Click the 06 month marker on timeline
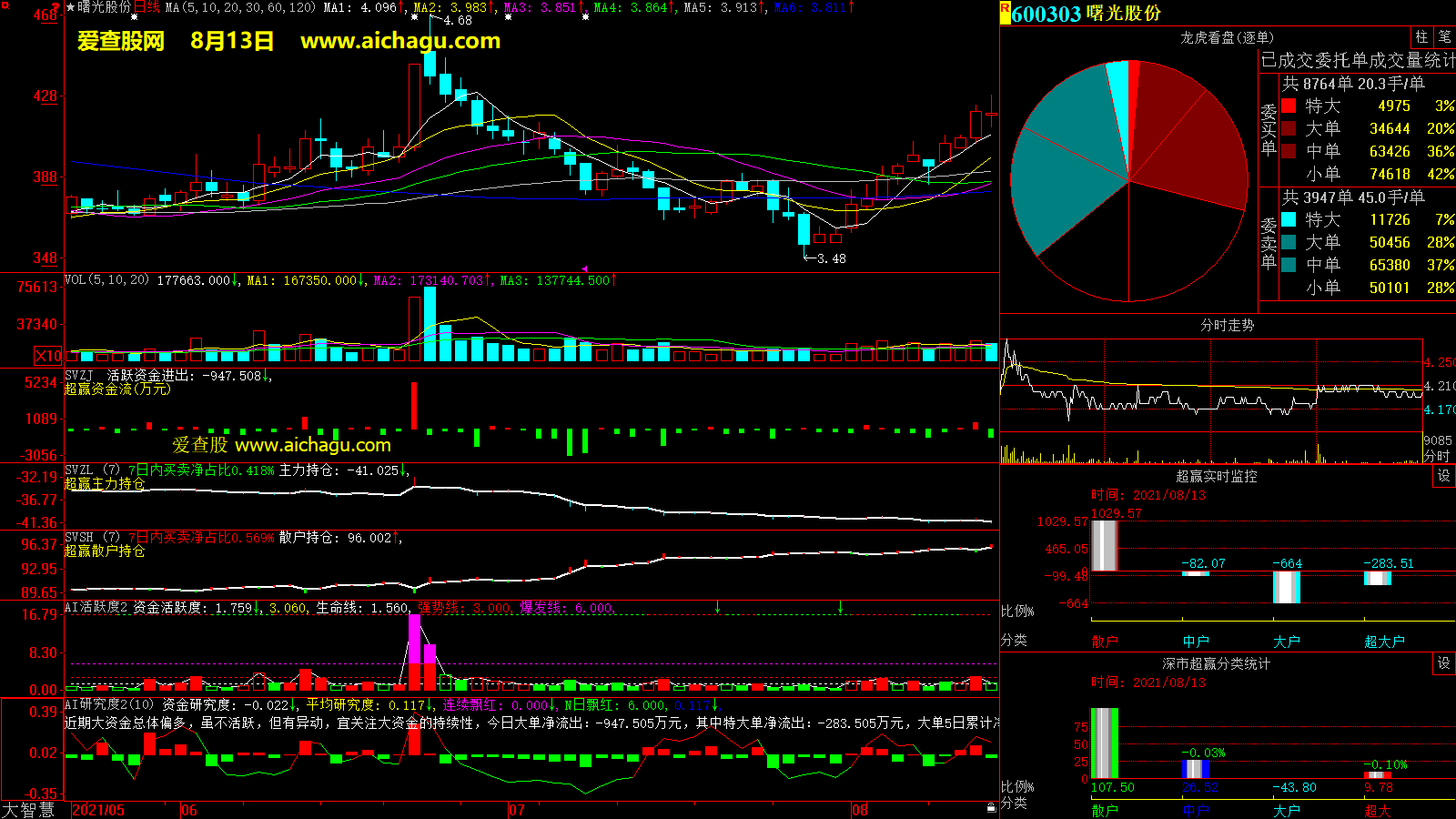The height and width of the screenshot is (819, 1456). point(189,810)
